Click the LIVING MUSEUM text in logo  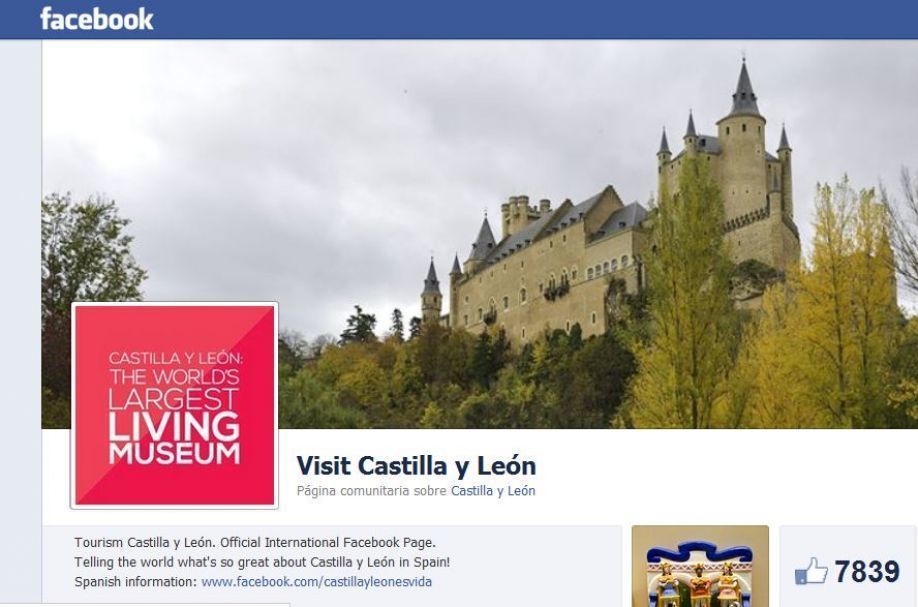pyautogui.click(x=174, y=439)
